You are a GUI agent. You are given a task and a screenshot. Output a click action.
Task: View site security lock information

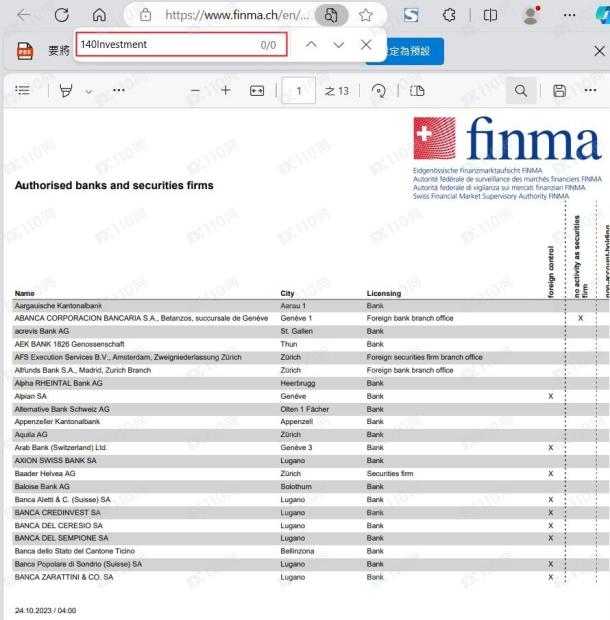click(x=145, y=15)
